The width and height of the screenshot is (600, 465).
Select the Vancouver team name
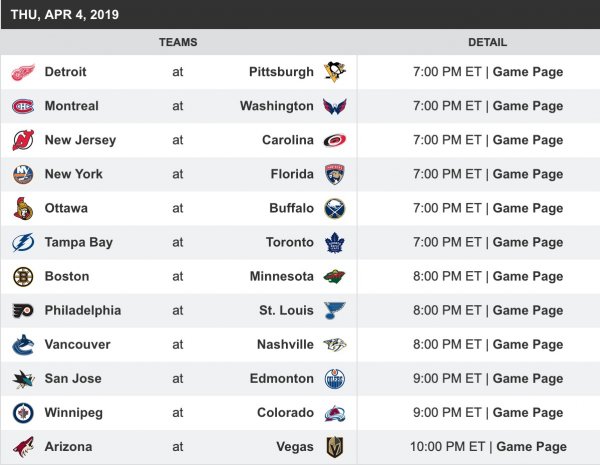pos(77,344)
